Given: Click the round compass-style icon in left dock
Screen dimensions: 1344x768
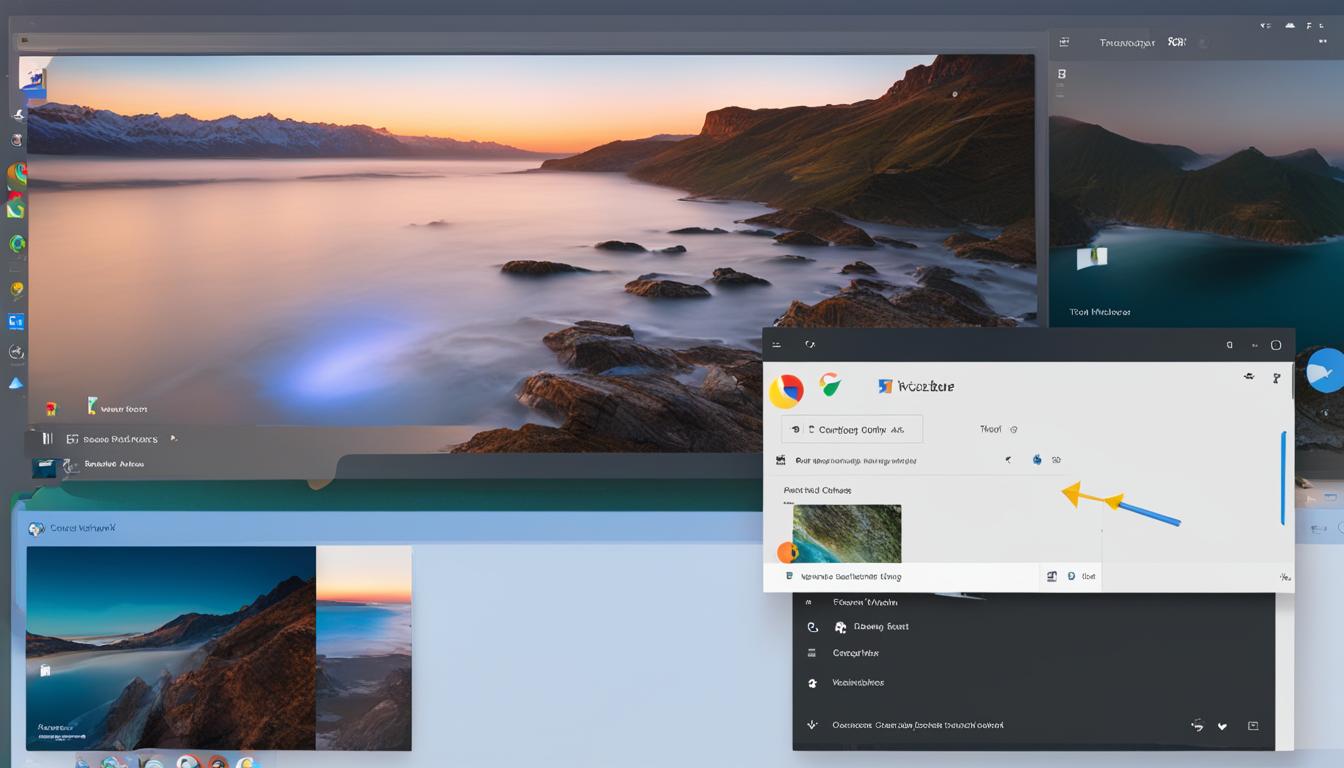Looking at the screenshot, I should click(x=16, y=352).
